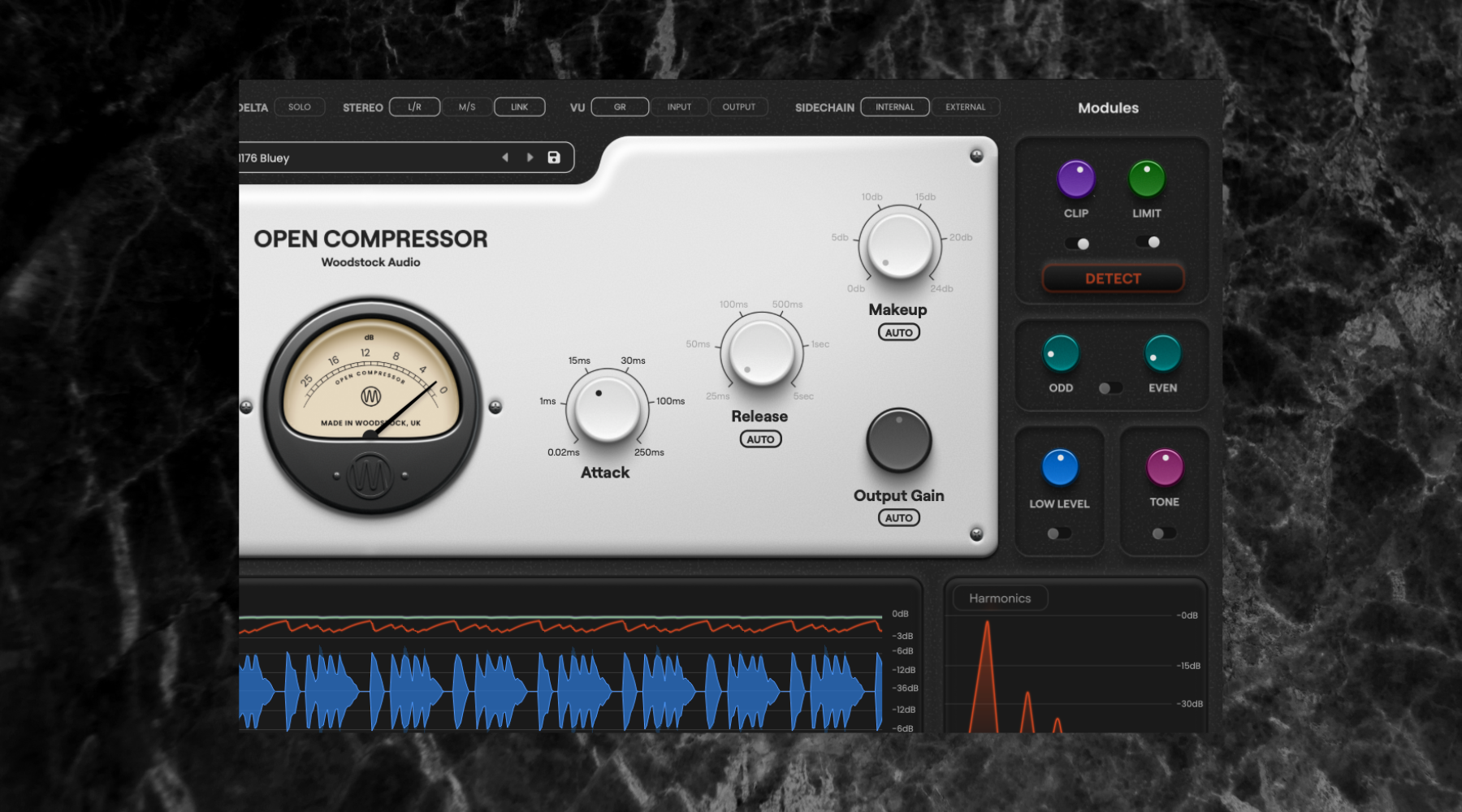Click the Makeup gain knob
The width and height of the screenshot is (1462, 812).
pos(900,245)
